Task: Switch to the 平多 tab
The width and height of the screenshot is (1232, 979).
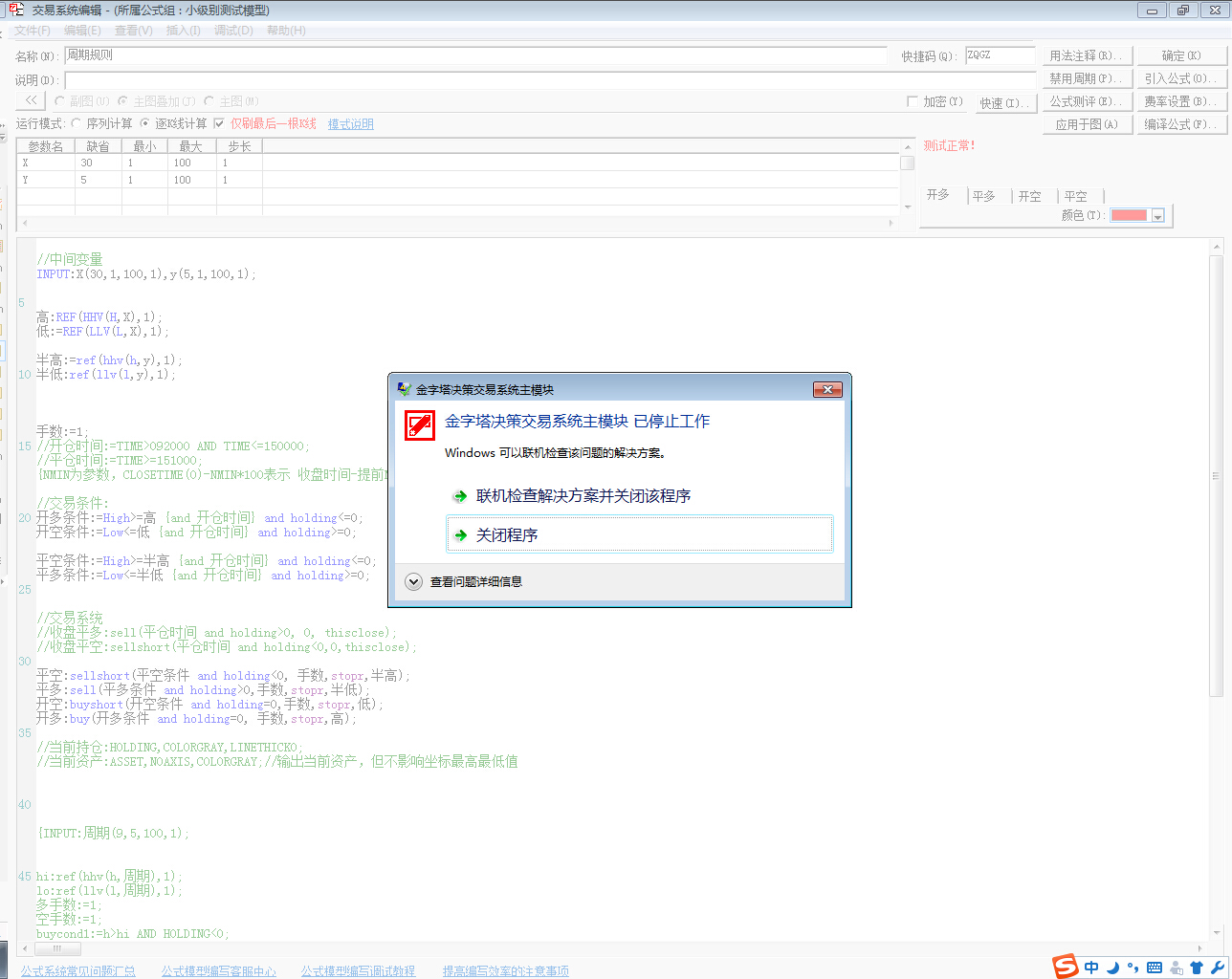Action: point(983,196)
